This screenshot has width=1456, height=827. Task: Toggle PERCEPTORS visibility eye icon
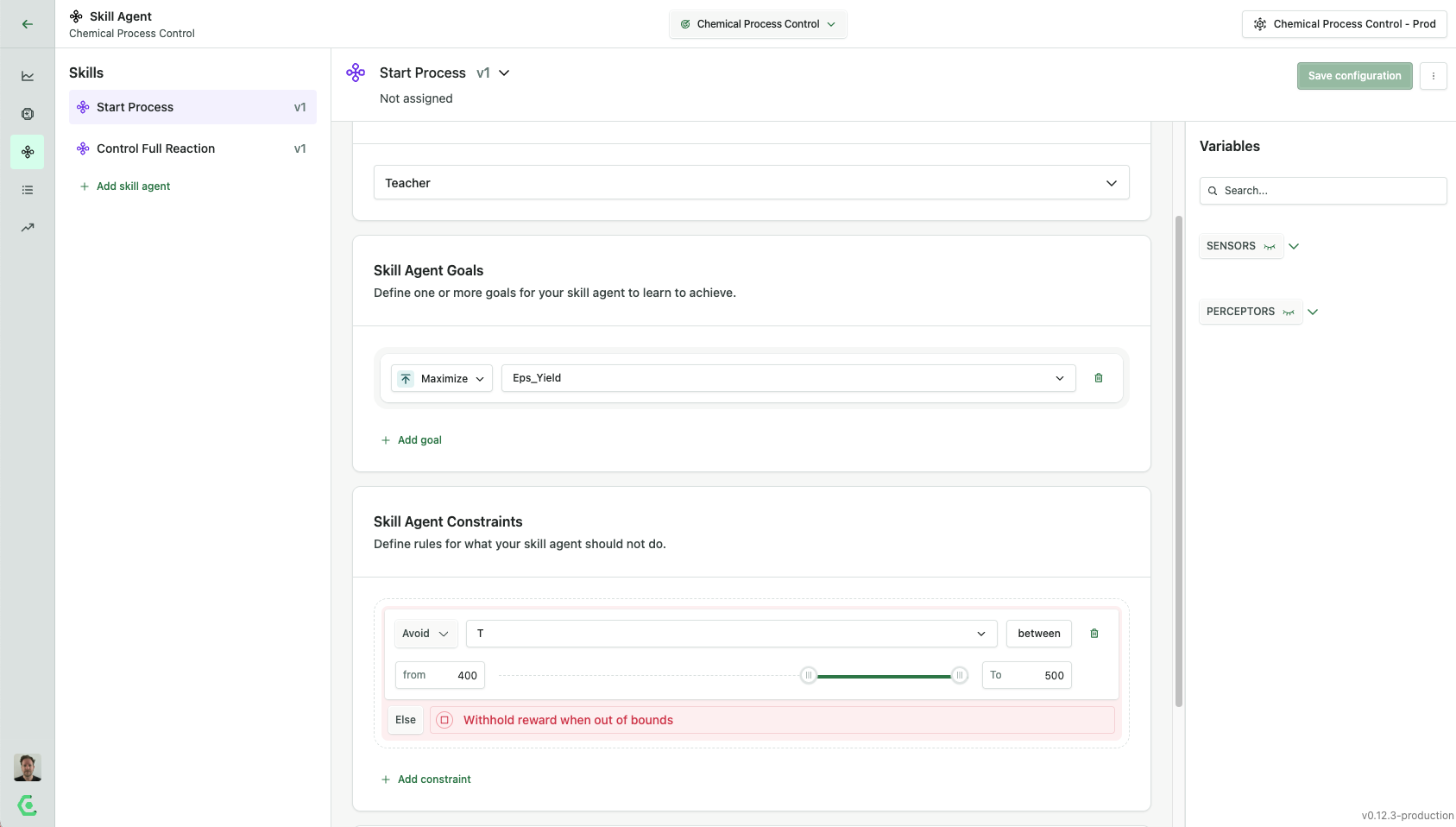1289,312
